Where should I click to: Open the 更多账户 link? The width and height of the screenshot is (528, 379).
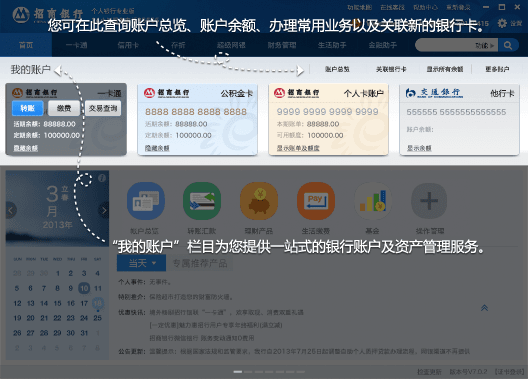pos(497,69)
